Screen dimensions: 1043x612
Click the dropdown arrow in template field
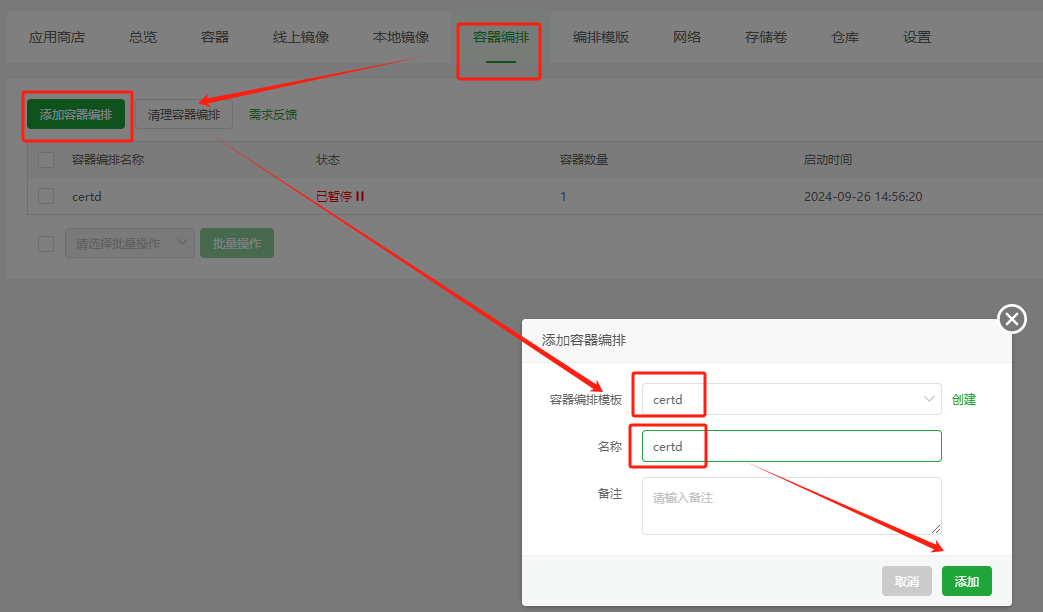tap(928, 399)
